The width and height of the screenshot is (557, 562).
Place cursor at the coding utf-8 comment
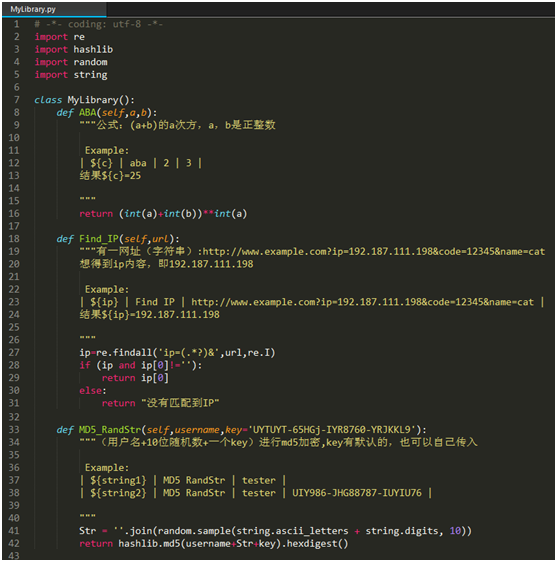click(99, 24)
